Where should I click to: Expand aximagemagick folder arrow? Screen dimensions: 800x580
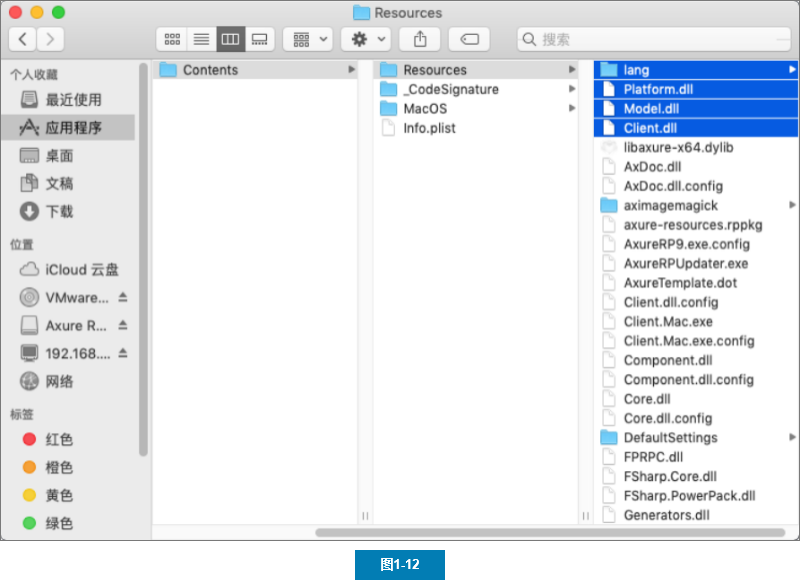[x=792, y=205]
